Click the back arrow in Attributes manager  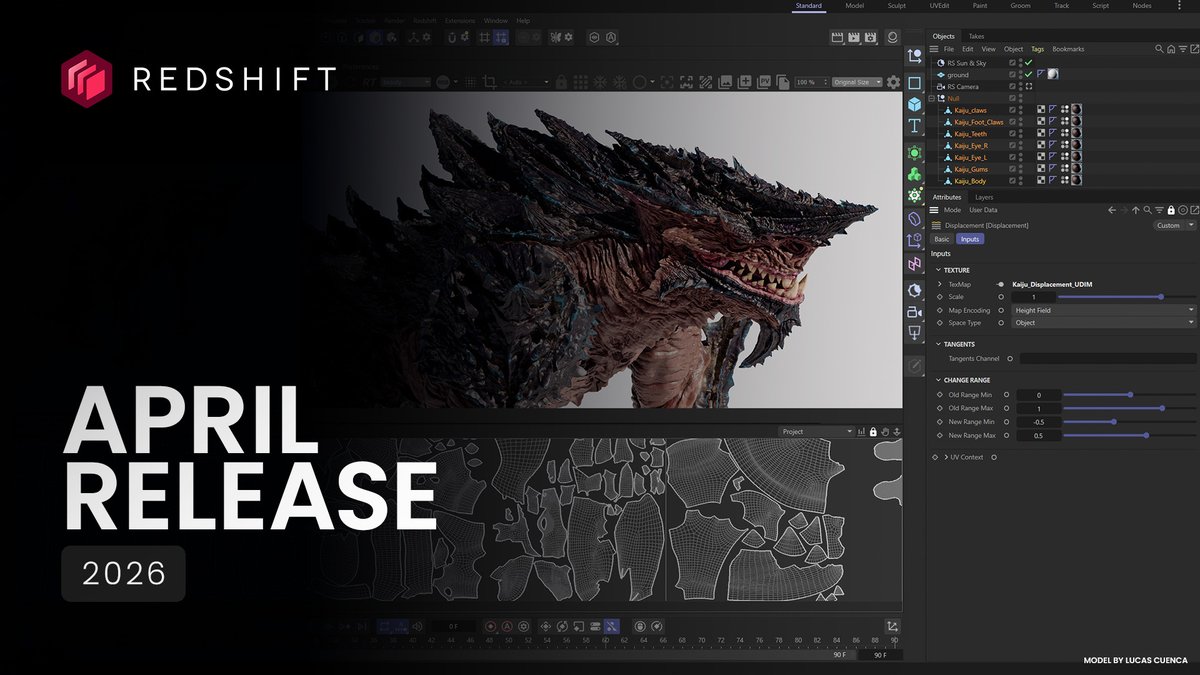(x=1112, y=210)
